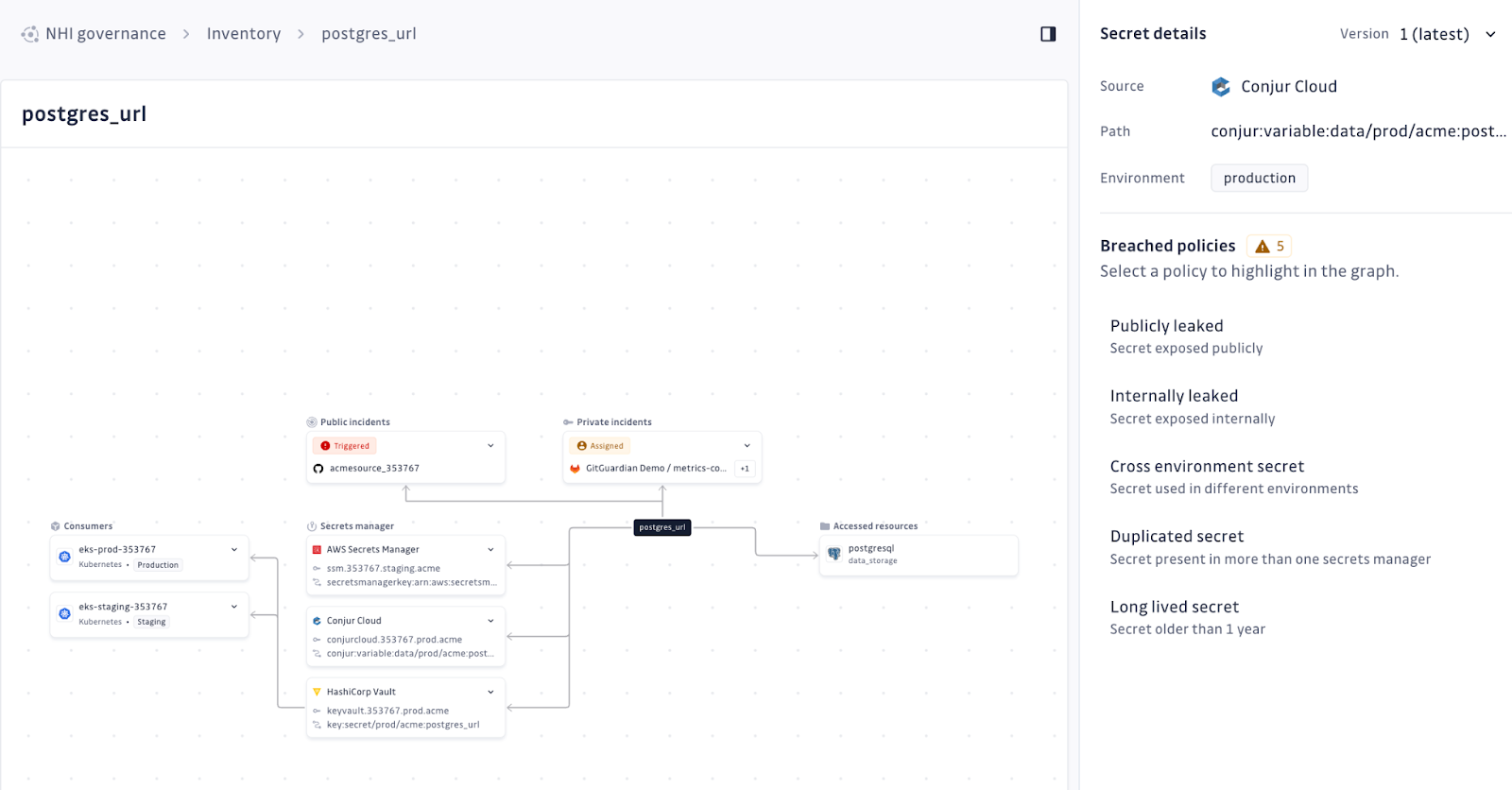1512x790 pixels.
Task: Click the GitGuardian Demo / metrics-co... entry
Action: pyautogui.click(x=656, y=469)
